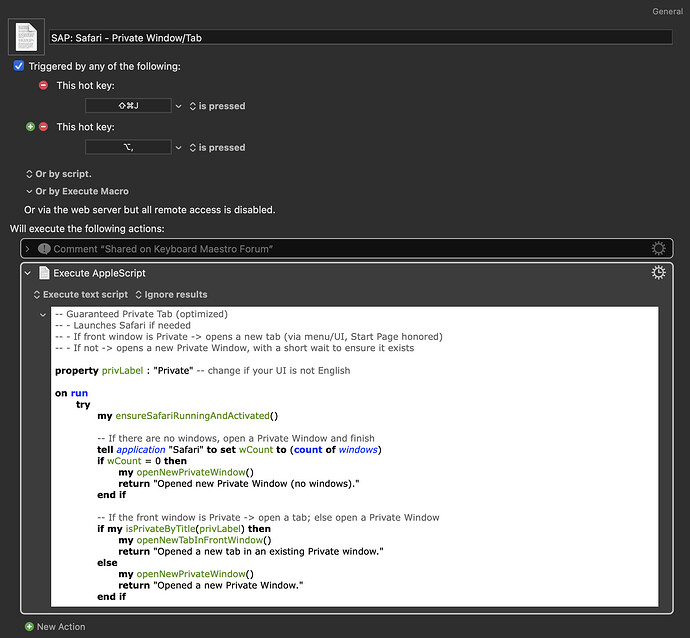Click first 'This hot key:' label
Viewport: 690px width, 638px height.
[85, 85]
